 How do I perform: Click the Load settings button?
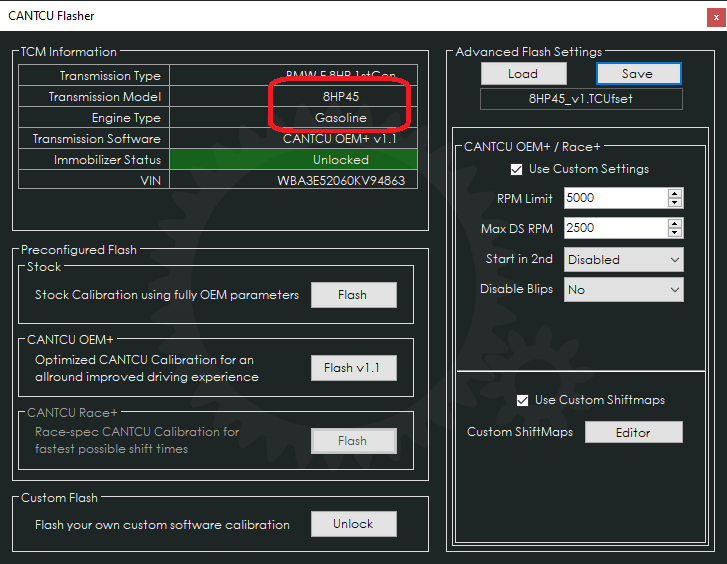[523, 74]
